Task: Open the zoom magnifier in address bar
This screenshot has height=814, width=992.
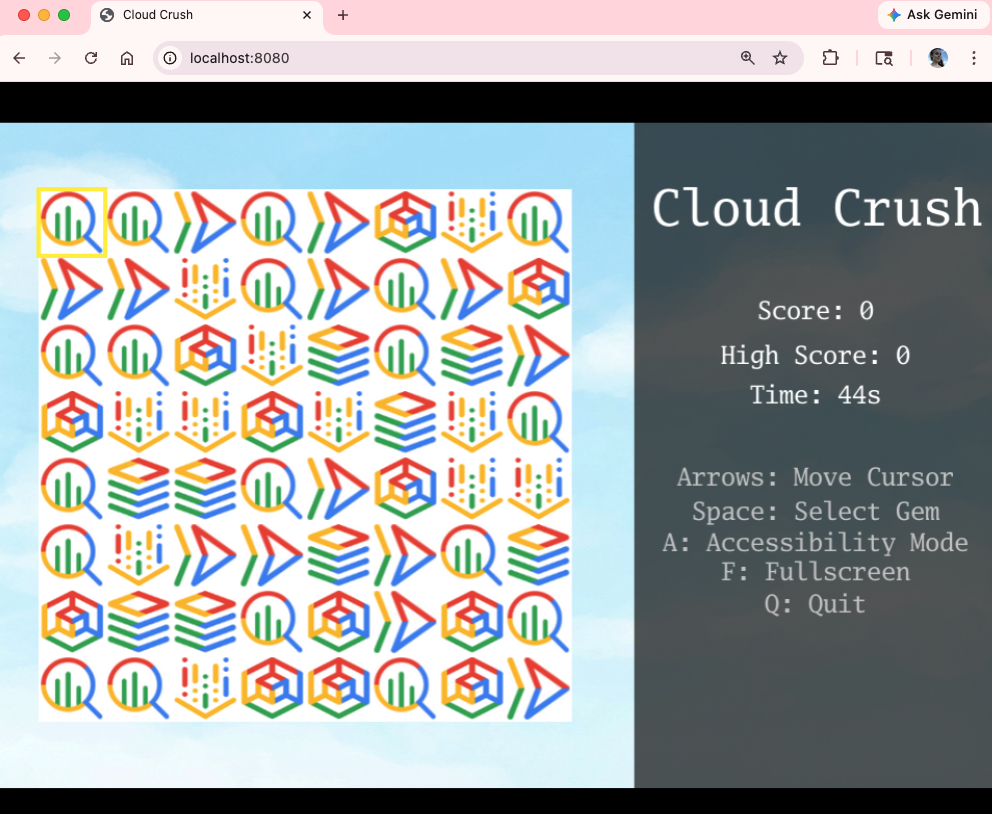Action: coord(747,58)
